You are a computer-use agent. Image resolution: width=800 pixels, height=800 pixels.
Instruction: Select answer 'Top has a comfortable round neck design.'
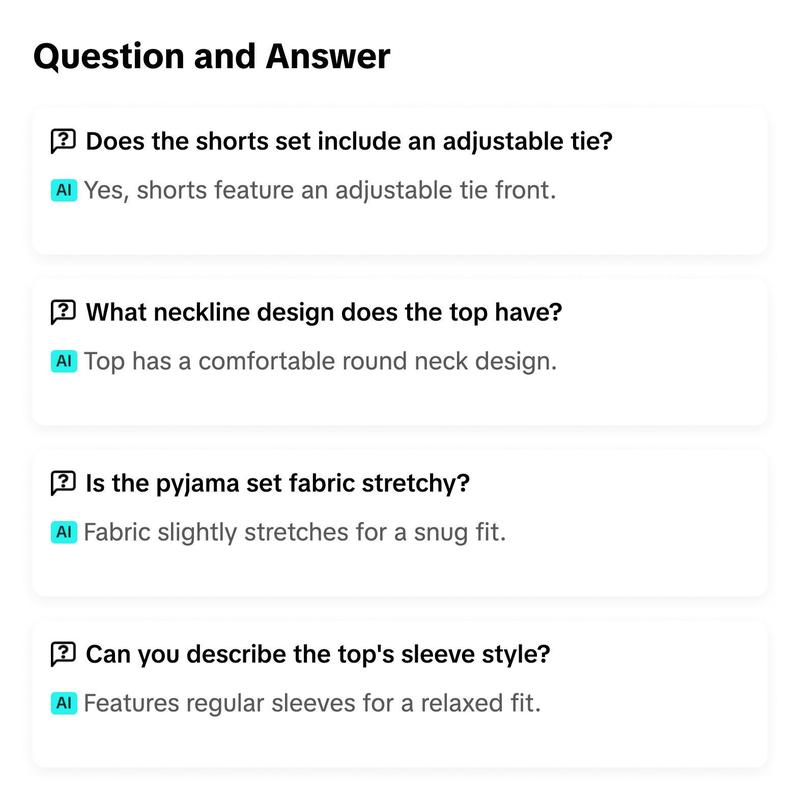click(320, 361)
